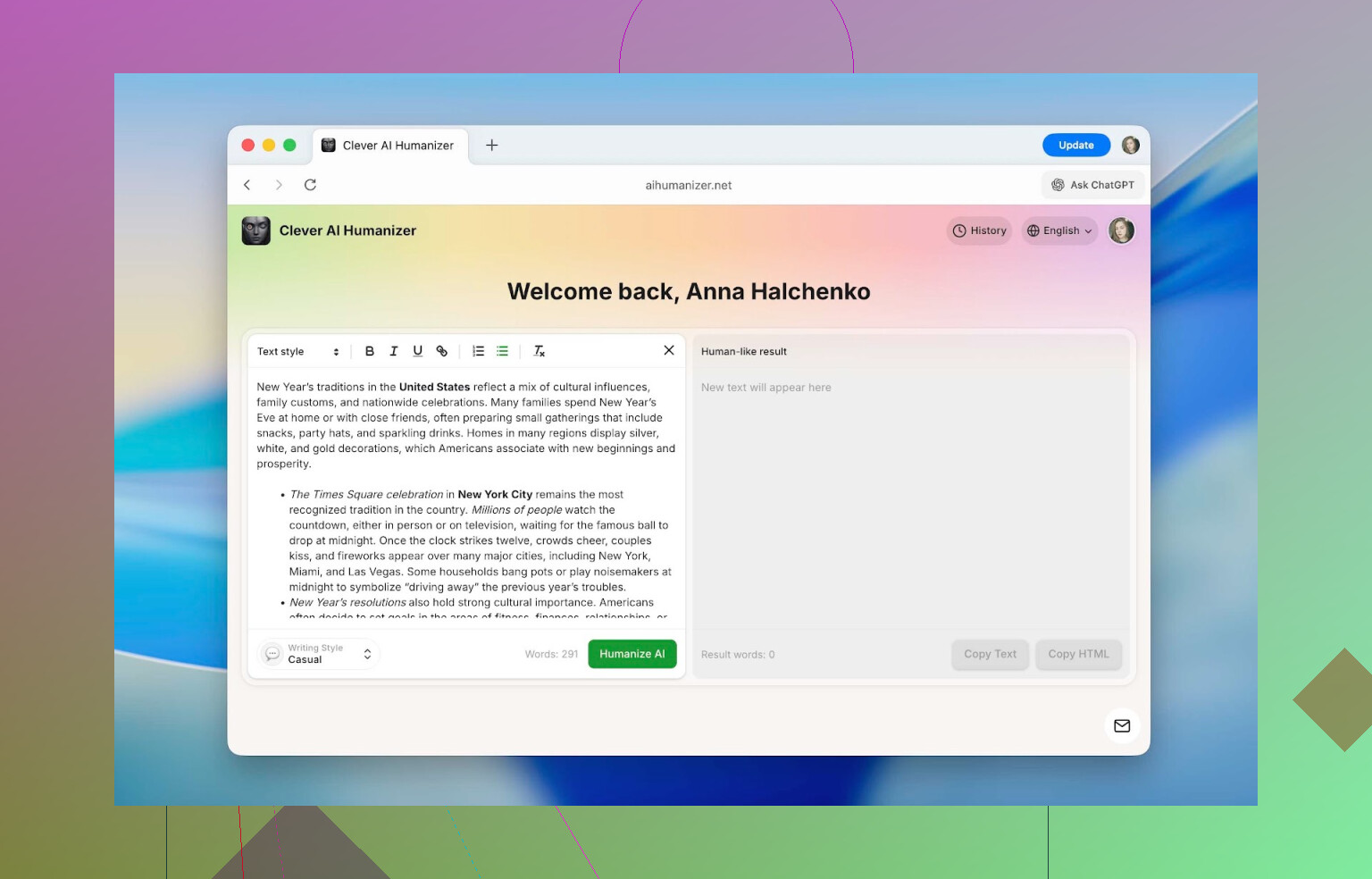Open the mail contact icon
Screen dimensions: 1372x879
pos(1122,725)
